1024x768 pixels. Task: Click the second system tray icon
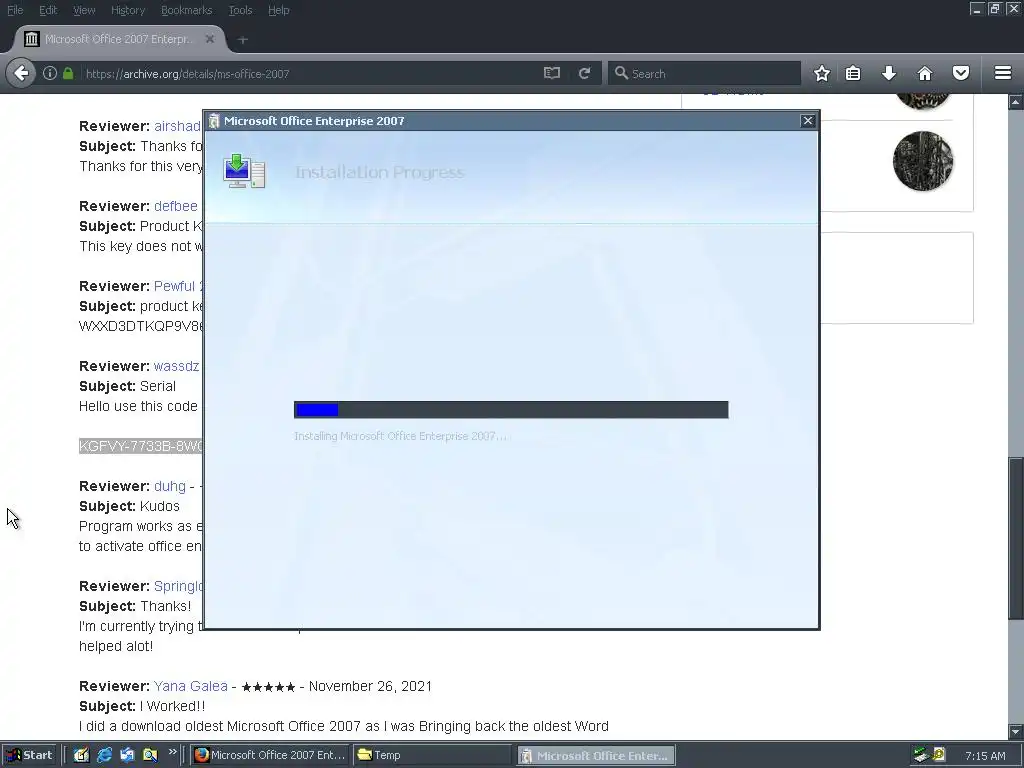click(x=939, y=756)
